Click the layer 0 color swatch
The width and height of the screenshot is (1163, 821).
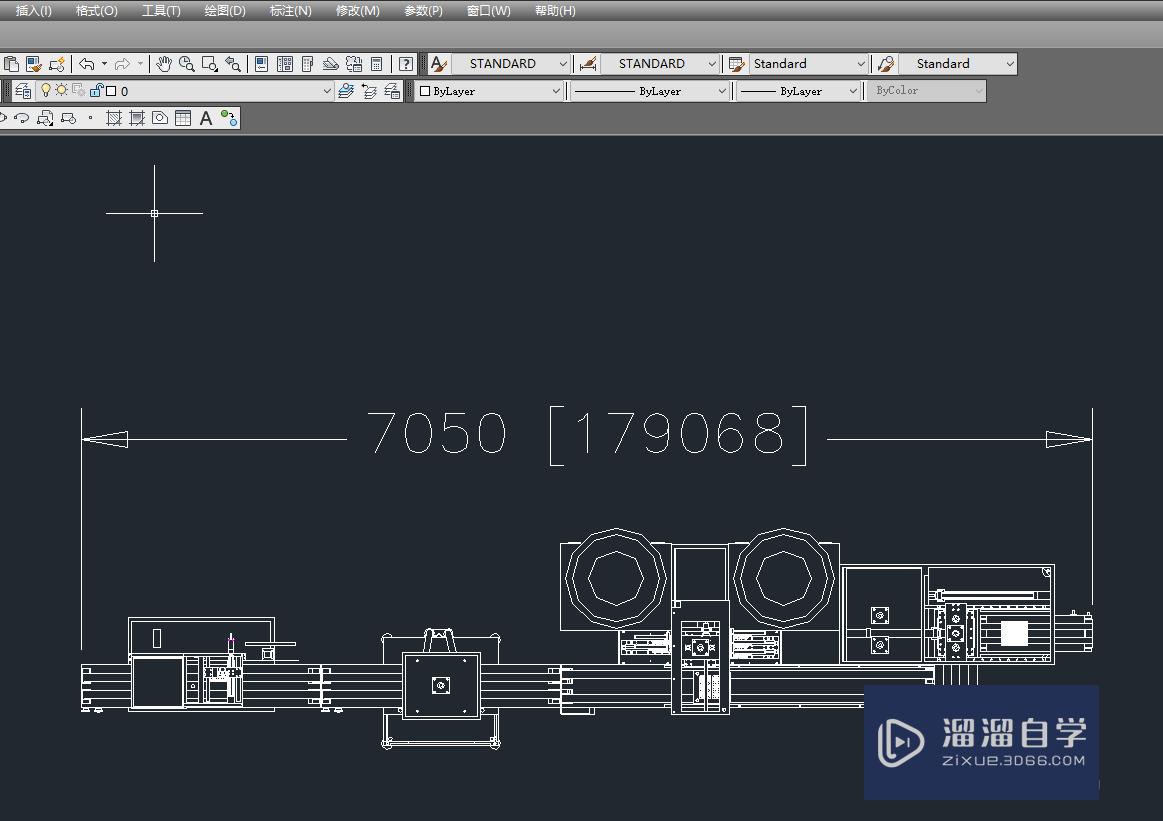[111, 91]
